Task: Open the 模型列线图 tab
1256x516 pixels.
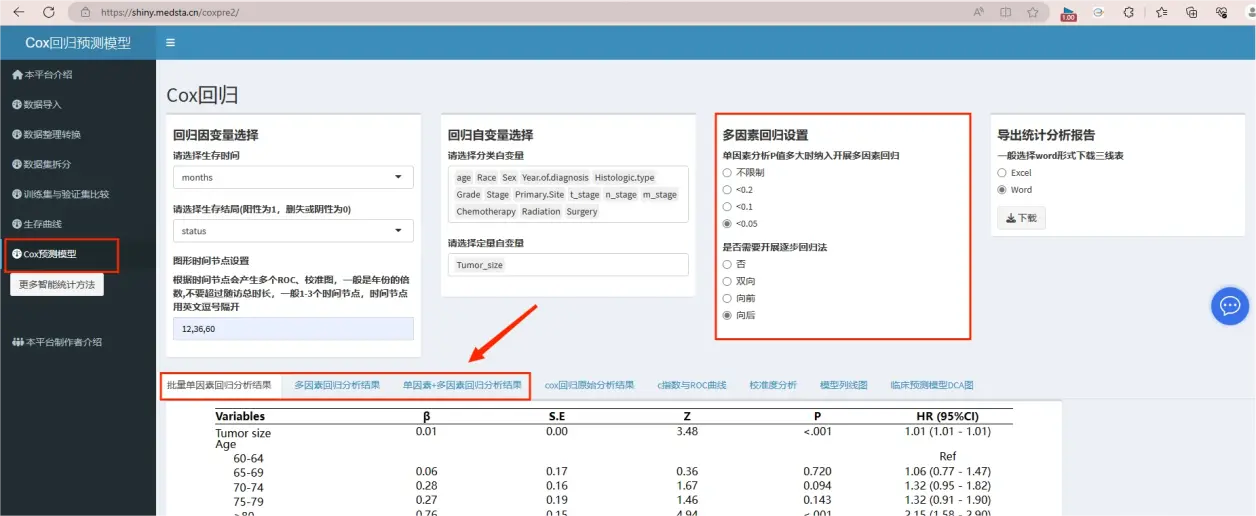Action: tap(843, 385)
